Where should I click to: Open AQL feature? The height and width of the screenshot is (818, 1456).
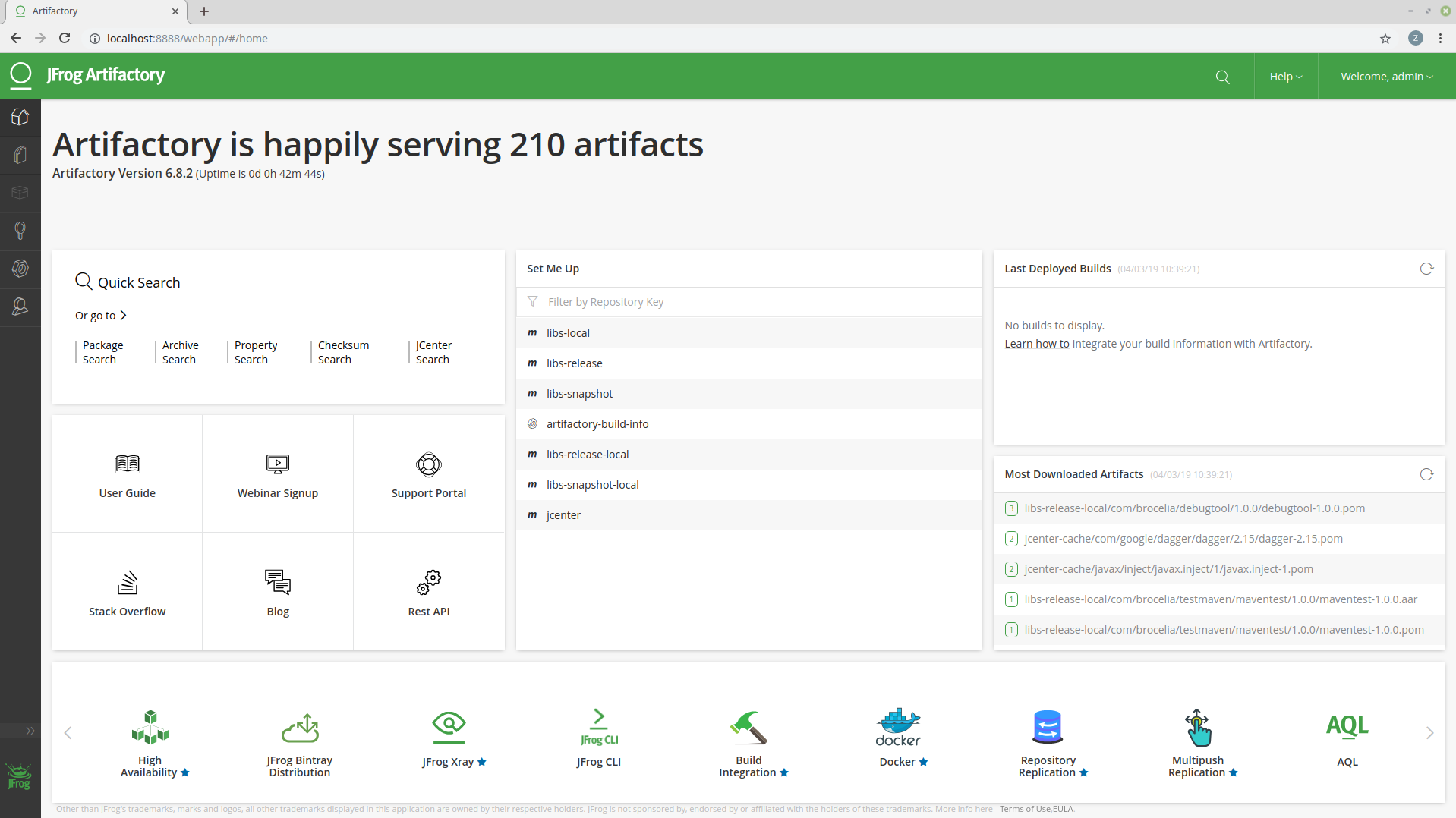[x=1347, y=740]
